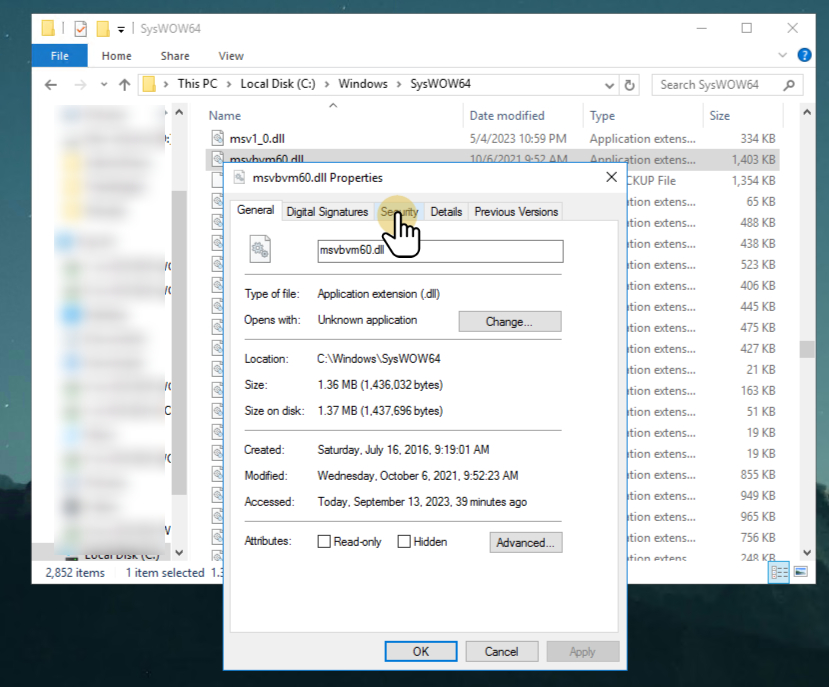The width and height of the screenshot is (829, 687).
Task: Click the Properties dialog title icon
Action: [x=240, y=177]
